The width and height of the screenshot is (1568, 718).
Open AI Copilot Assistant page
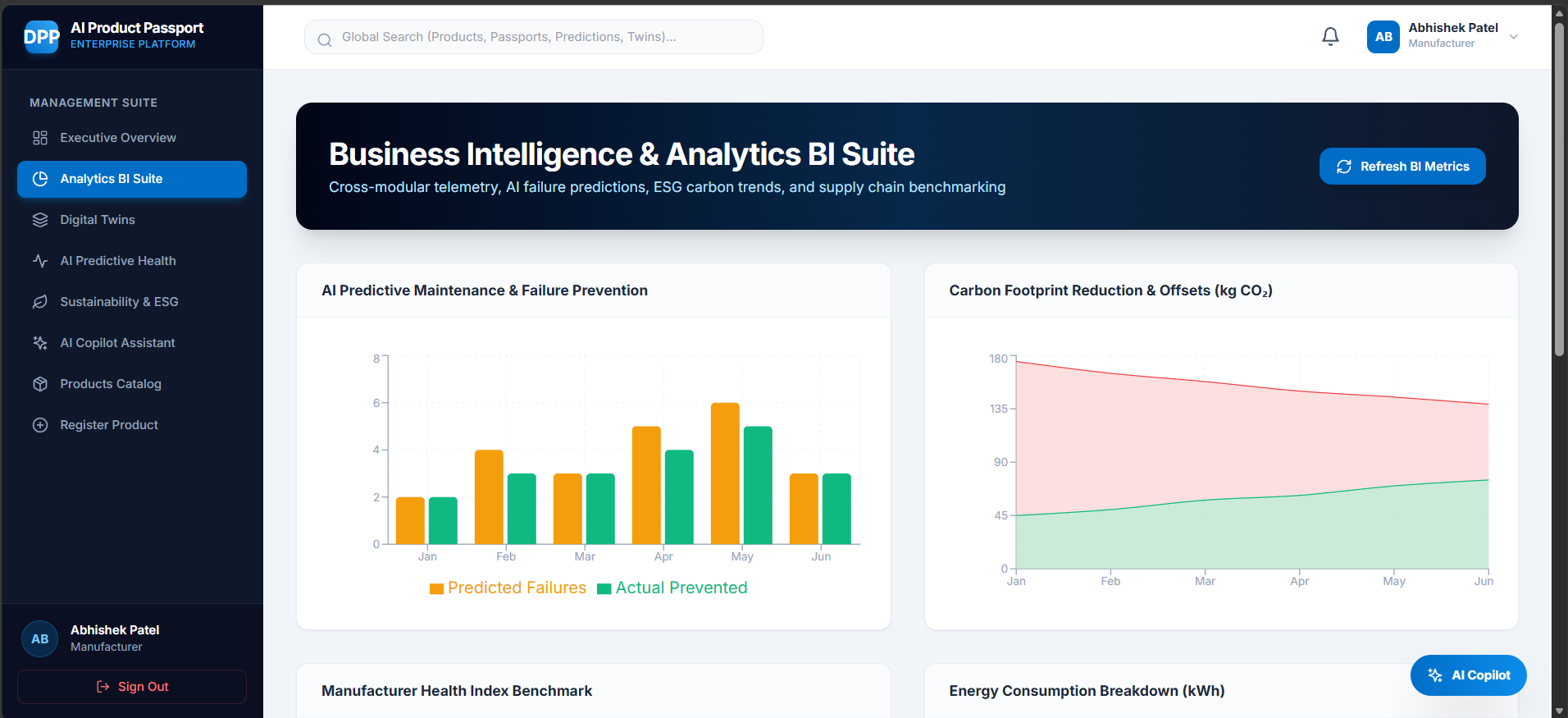[132, 343]
